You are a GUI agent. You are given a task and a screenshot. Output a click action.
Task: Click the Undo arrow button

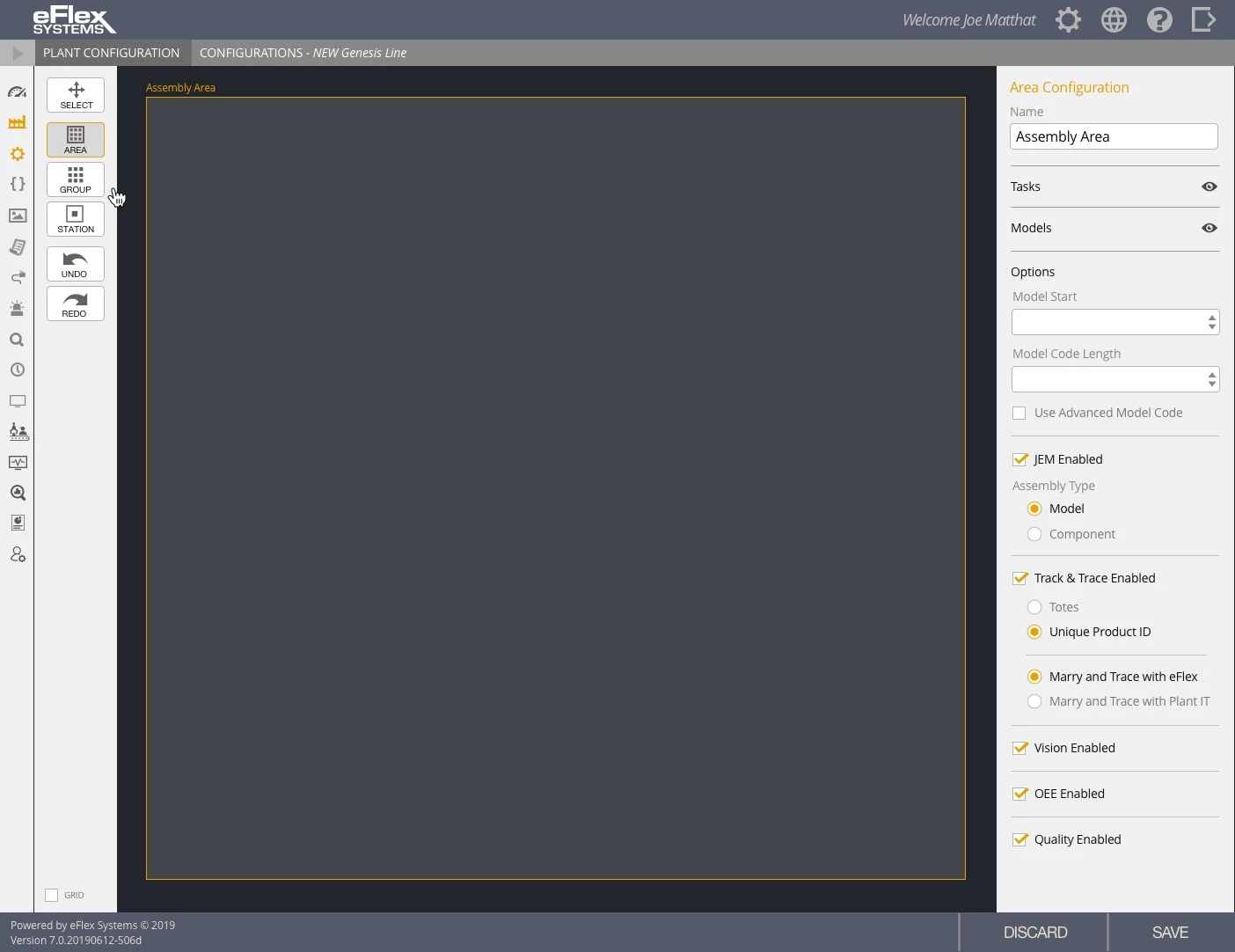point(76,264)
